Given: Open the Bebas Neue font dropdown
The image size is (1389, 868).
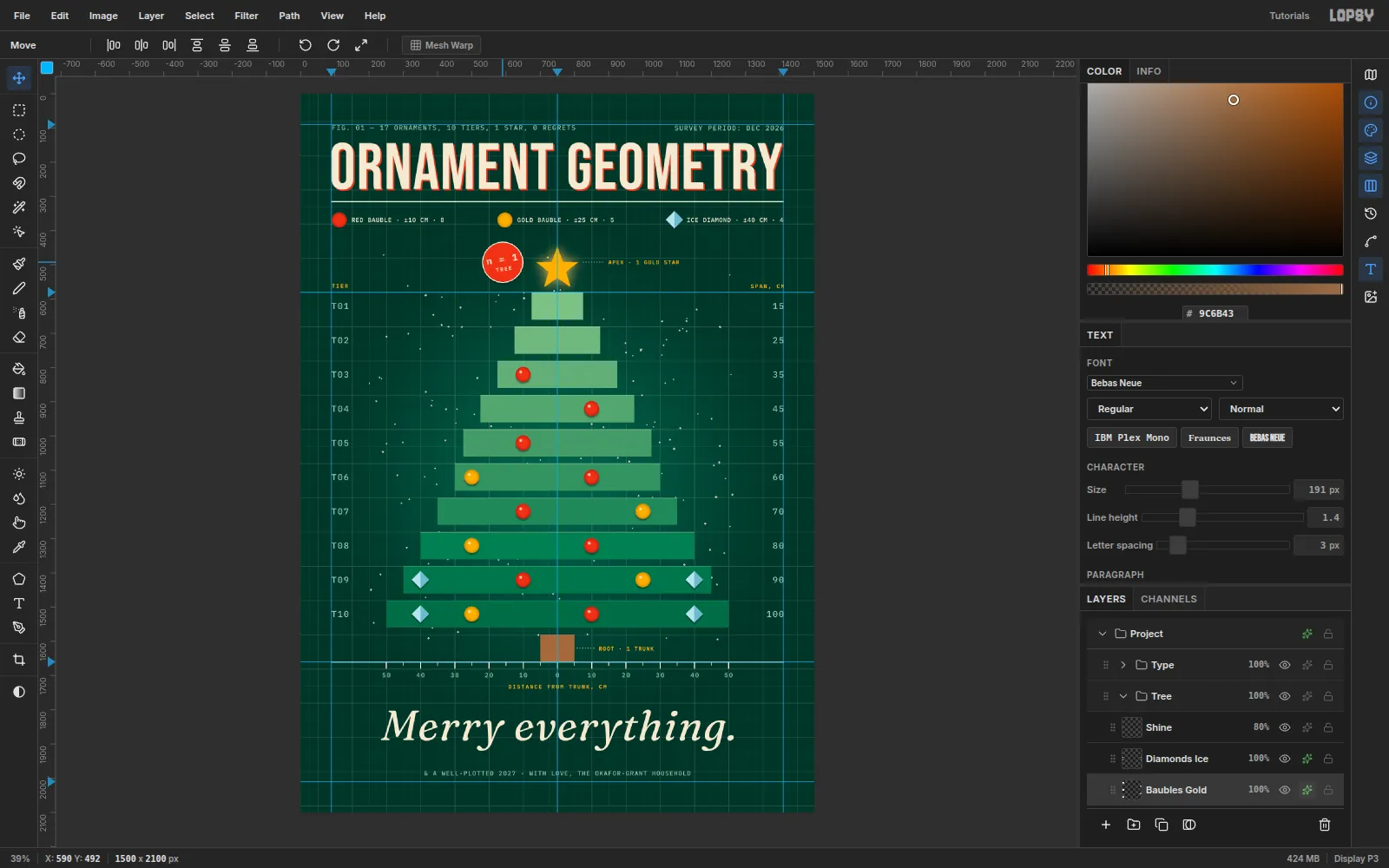Looking at the screenshot, I should 1164,383.
